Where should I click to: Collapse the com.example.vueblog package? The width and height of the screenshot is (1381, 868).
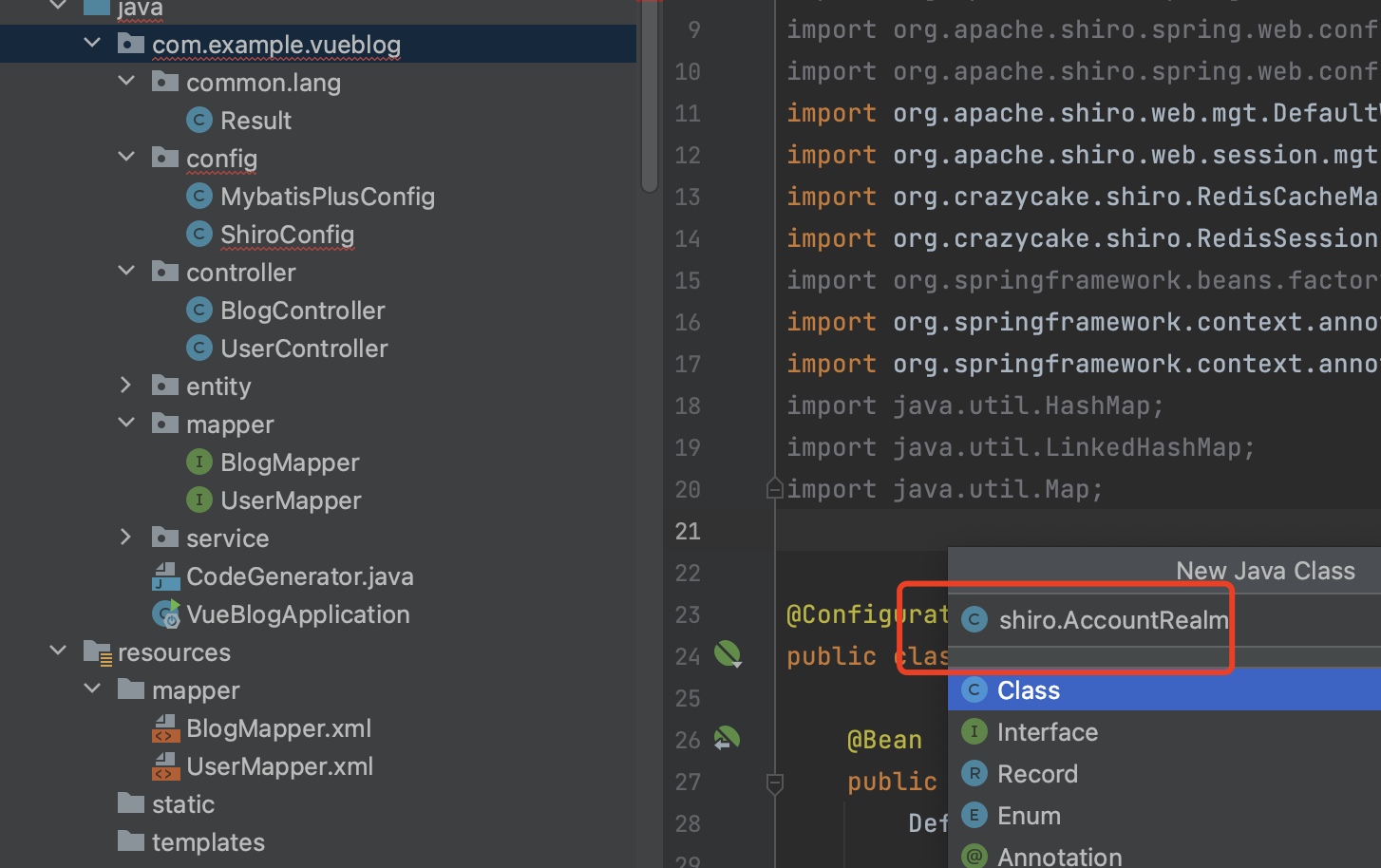click(92, 44)
